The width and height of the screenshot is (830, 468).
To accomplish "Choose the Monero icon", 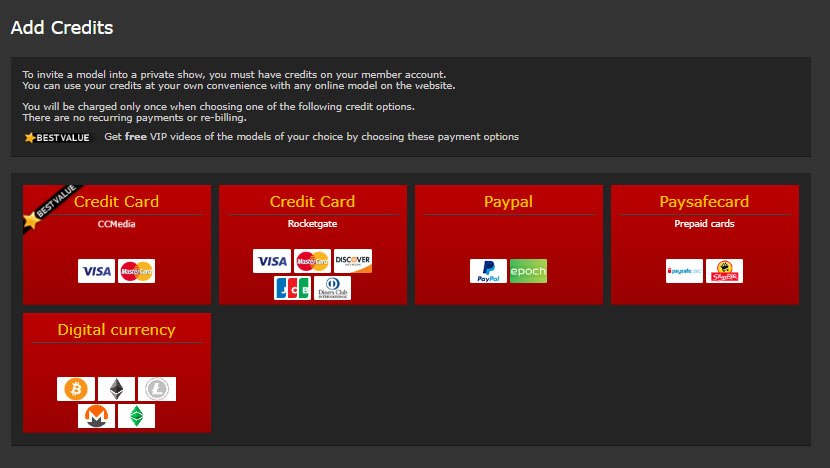I will click(x=96, y=416).
